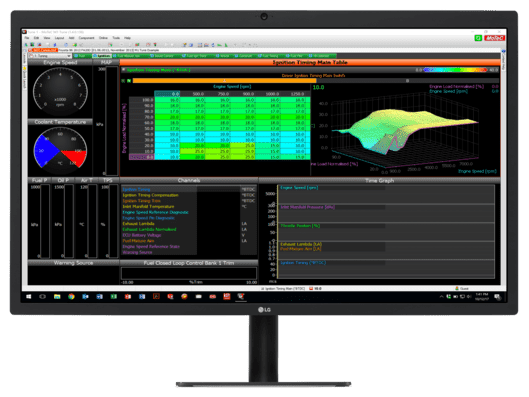Open the Online menu
Screen dimensions: 529x397
coord(103,38)
